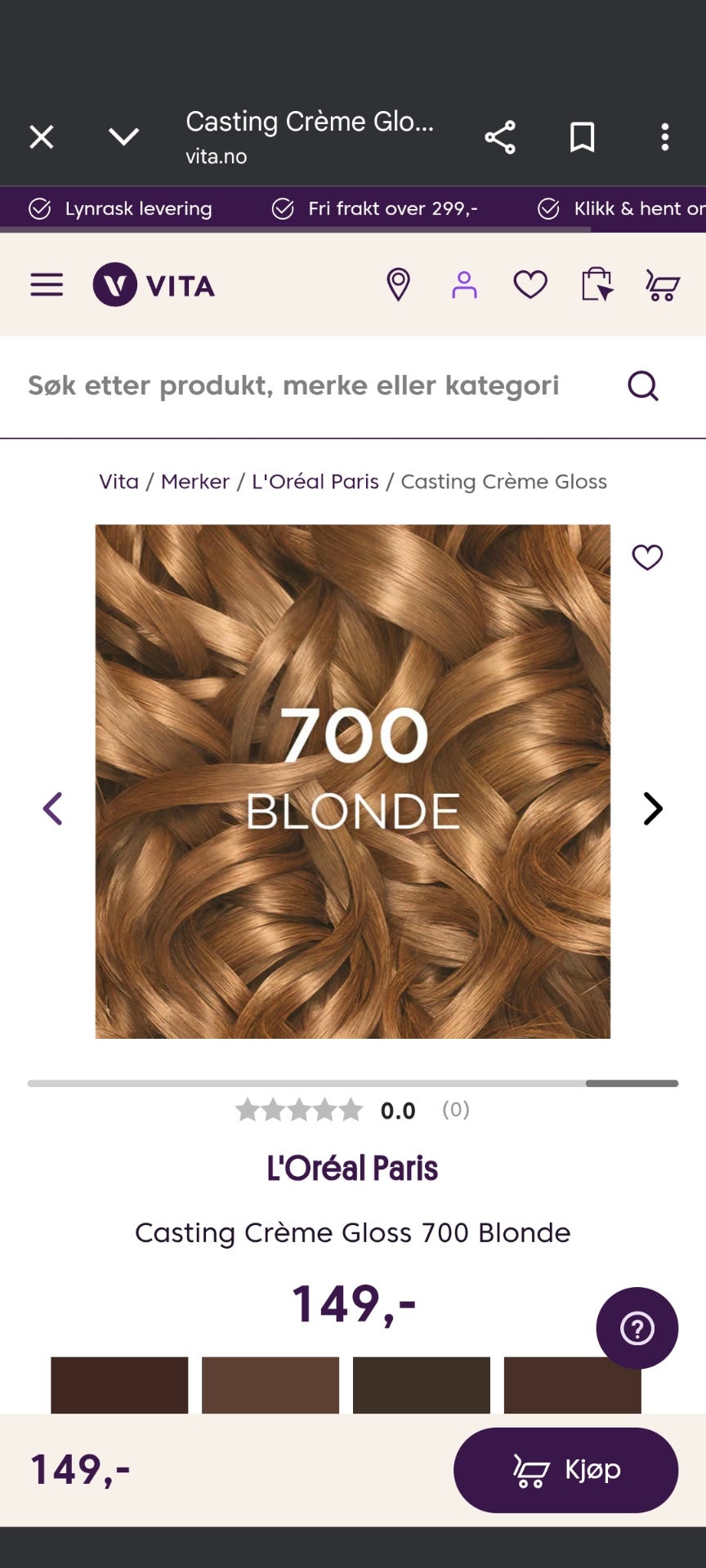Show next product image

point(652,808)
